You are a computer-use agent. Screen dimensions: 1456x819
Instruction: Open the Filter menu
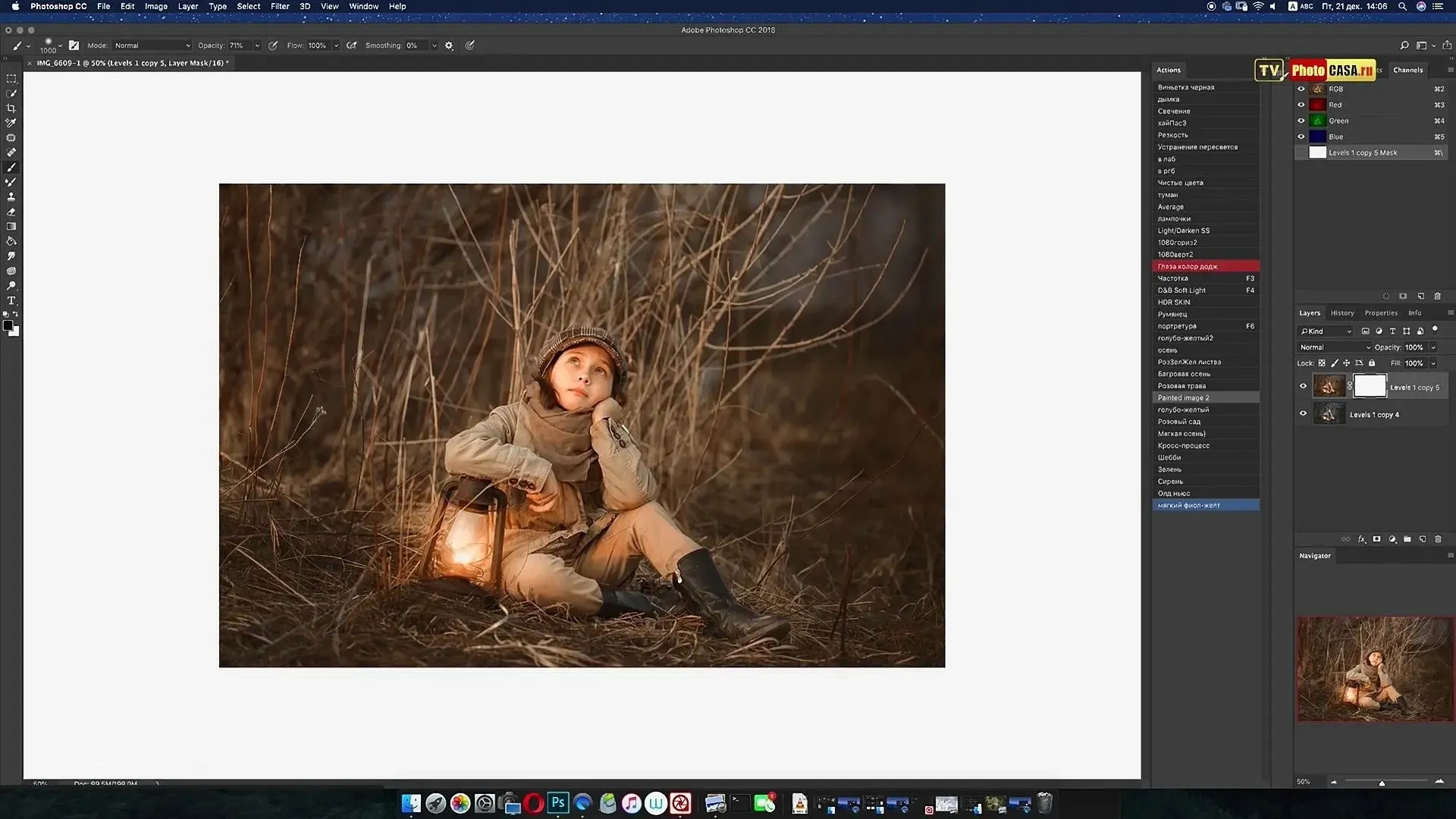click(x=280, y=6)
